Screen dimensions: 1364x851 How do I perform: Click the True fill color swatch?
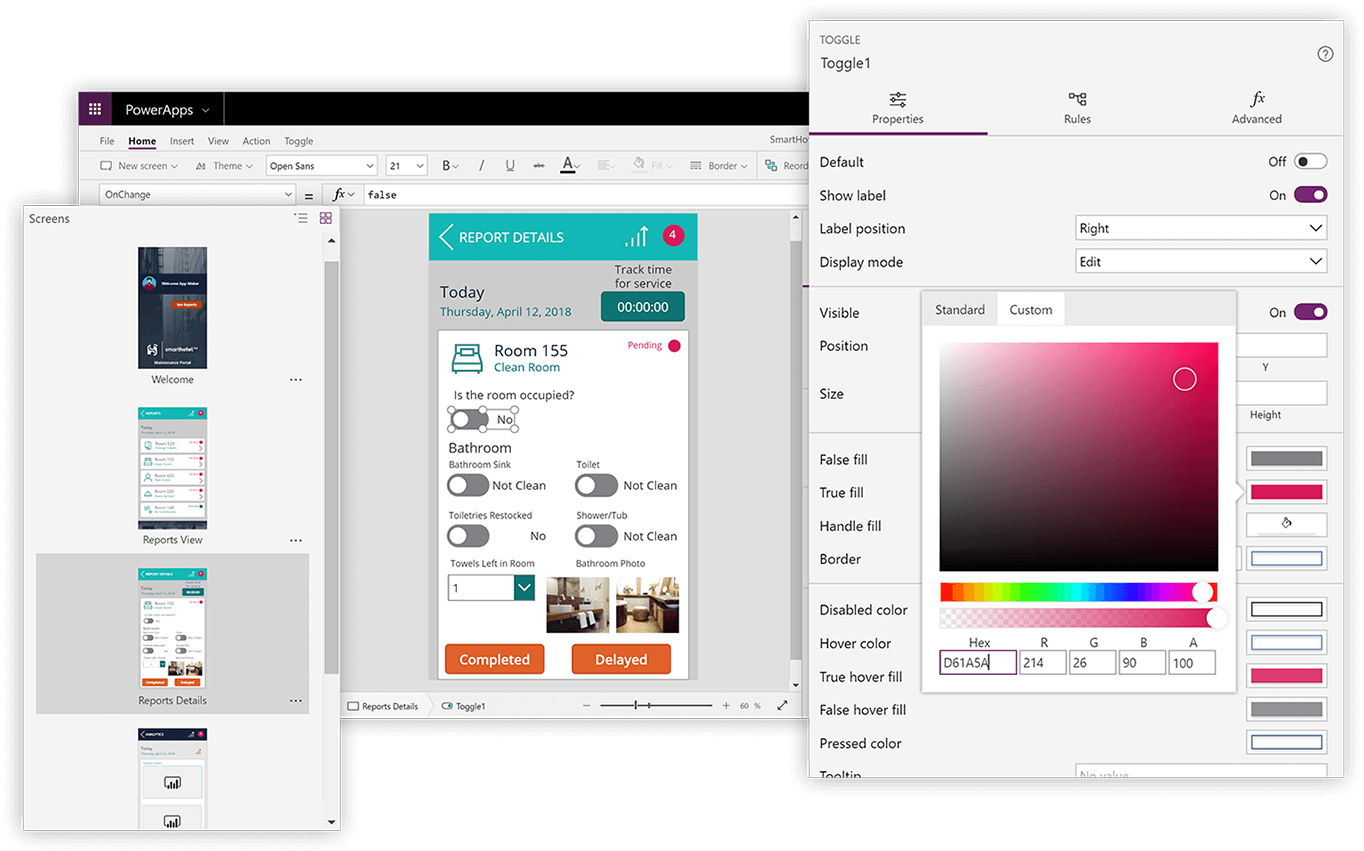tap(1286, 492)
